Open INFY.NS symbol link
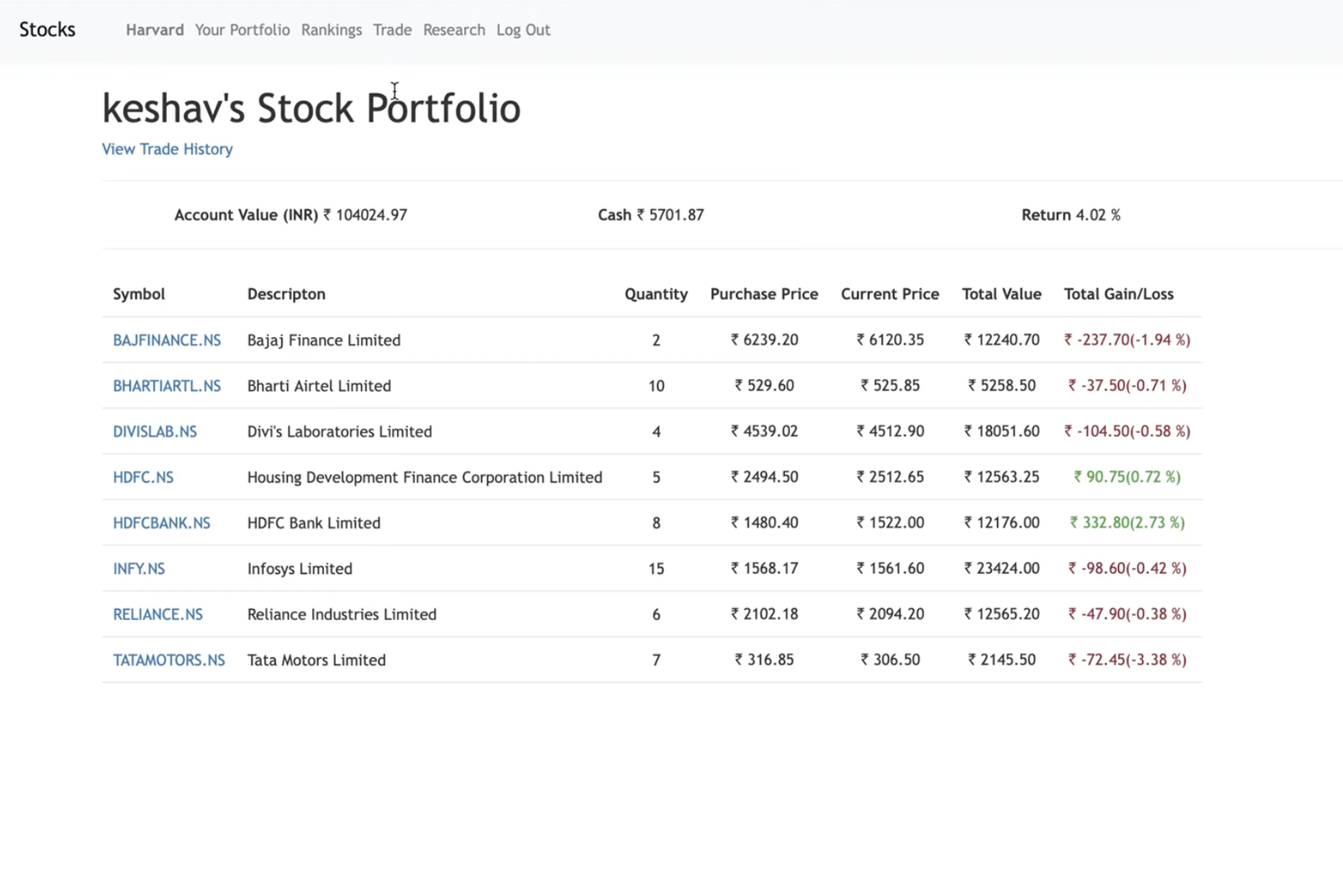Viewport: 1343px width, 896px height. pyautogui.click(x=138, y=569)
